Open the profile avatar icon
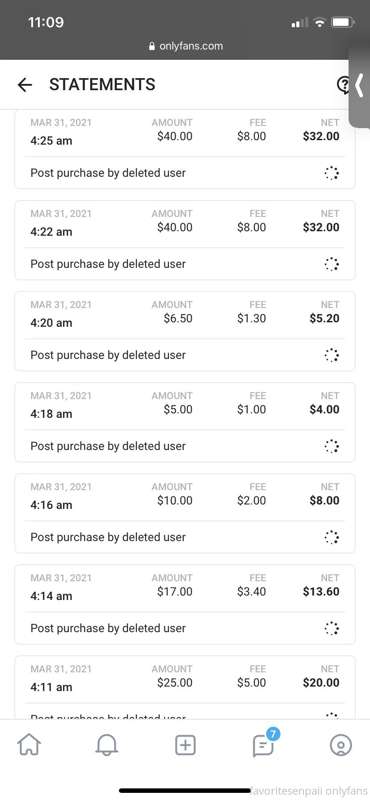Screen dimensions: 370x800 (341, 746)
